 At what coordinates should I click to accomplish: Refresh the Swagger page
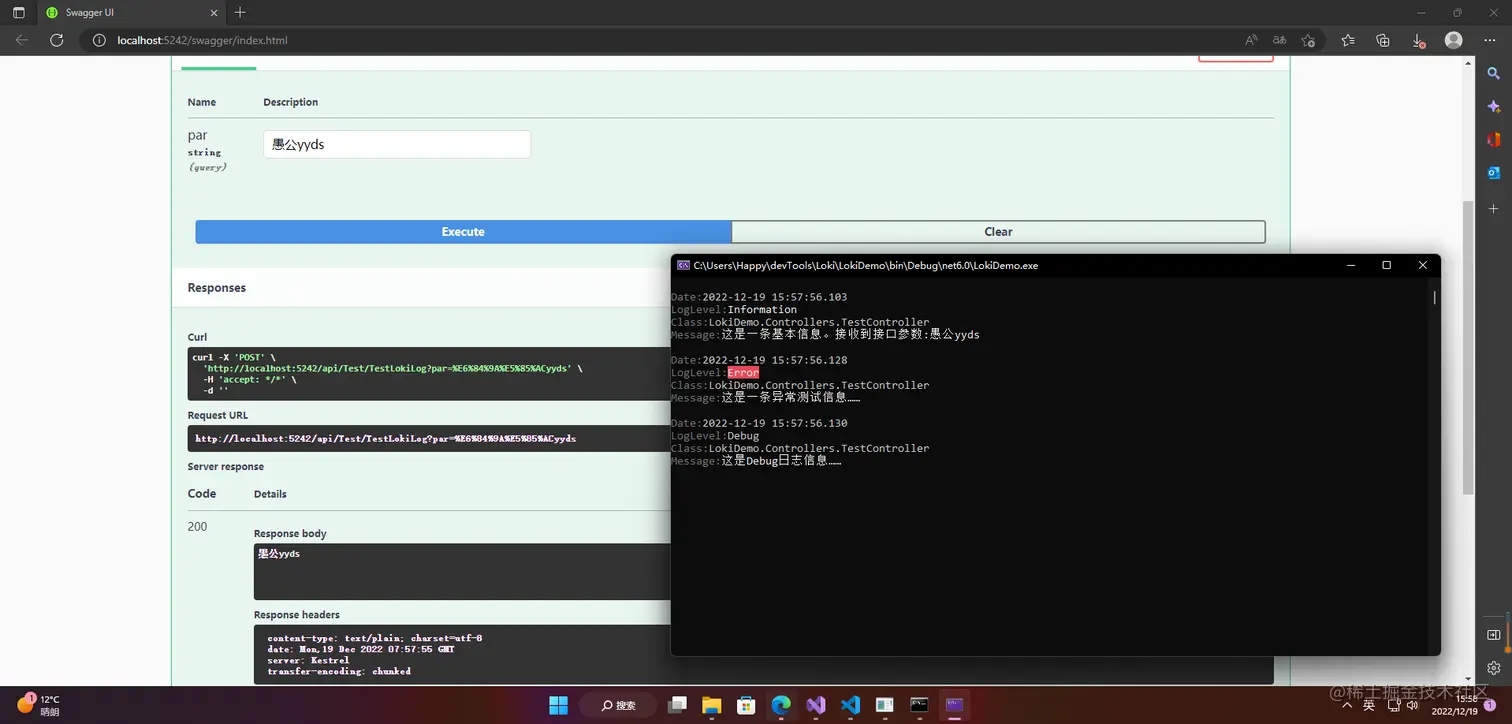57,40
